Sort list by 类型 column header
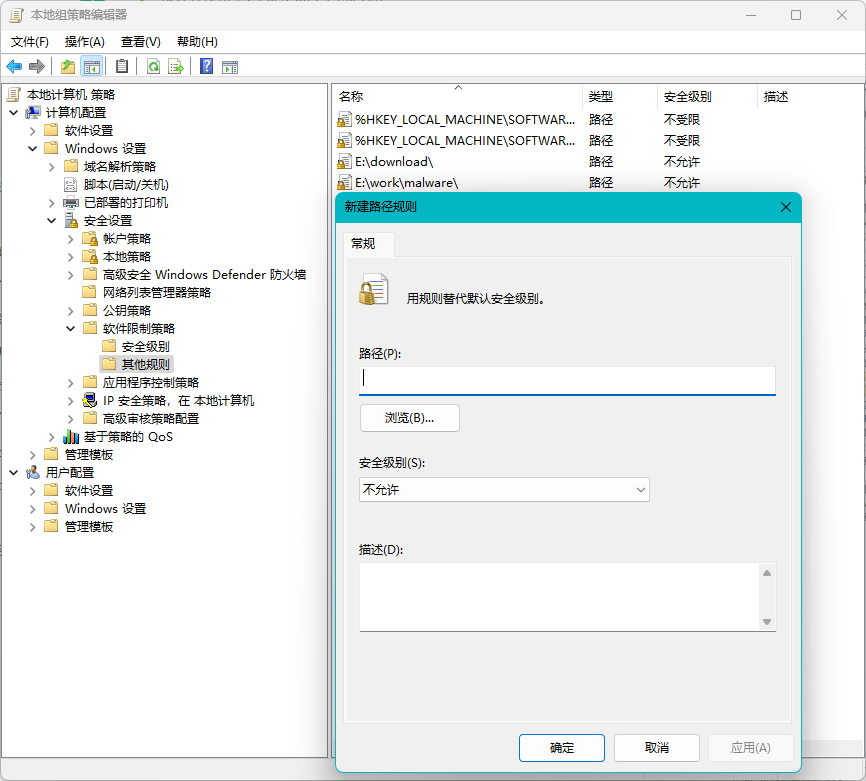The image size is (866, 781). tap(620, 97)
